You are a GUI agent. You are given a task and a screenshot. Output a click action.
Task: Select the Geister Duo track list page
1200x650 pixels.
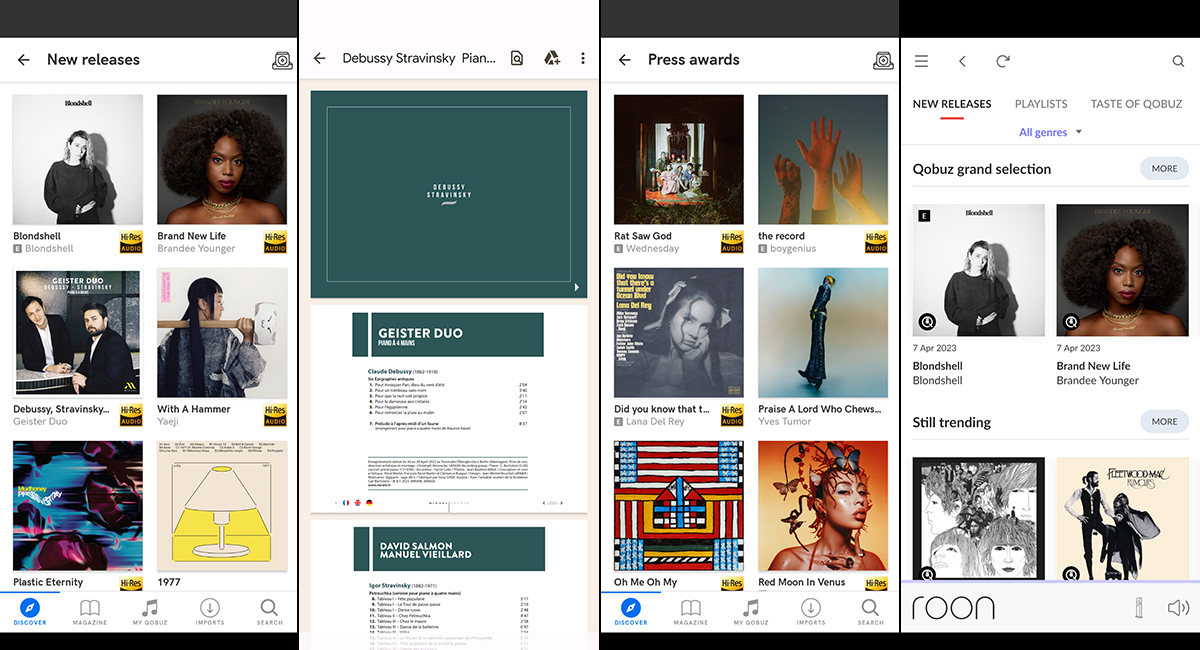[448, 410]
